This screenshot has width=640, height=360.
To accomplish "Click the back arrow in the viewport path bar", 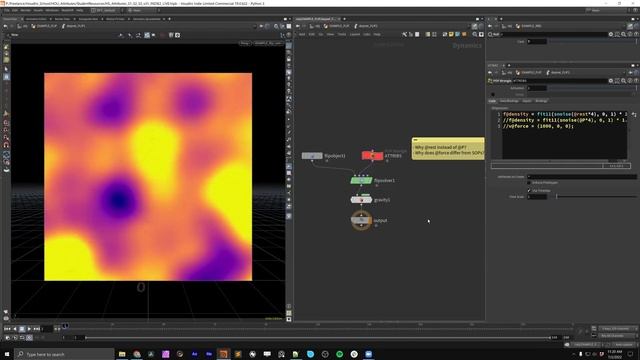I will coord(5,26).
